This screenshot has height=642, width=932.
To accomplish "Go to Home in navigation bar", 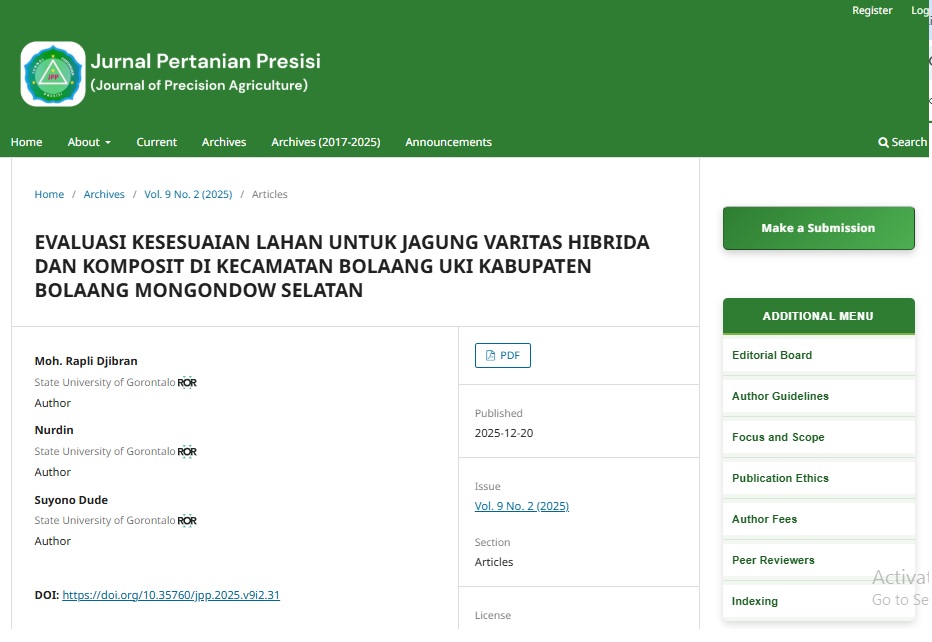I will [x=27, y=142].
